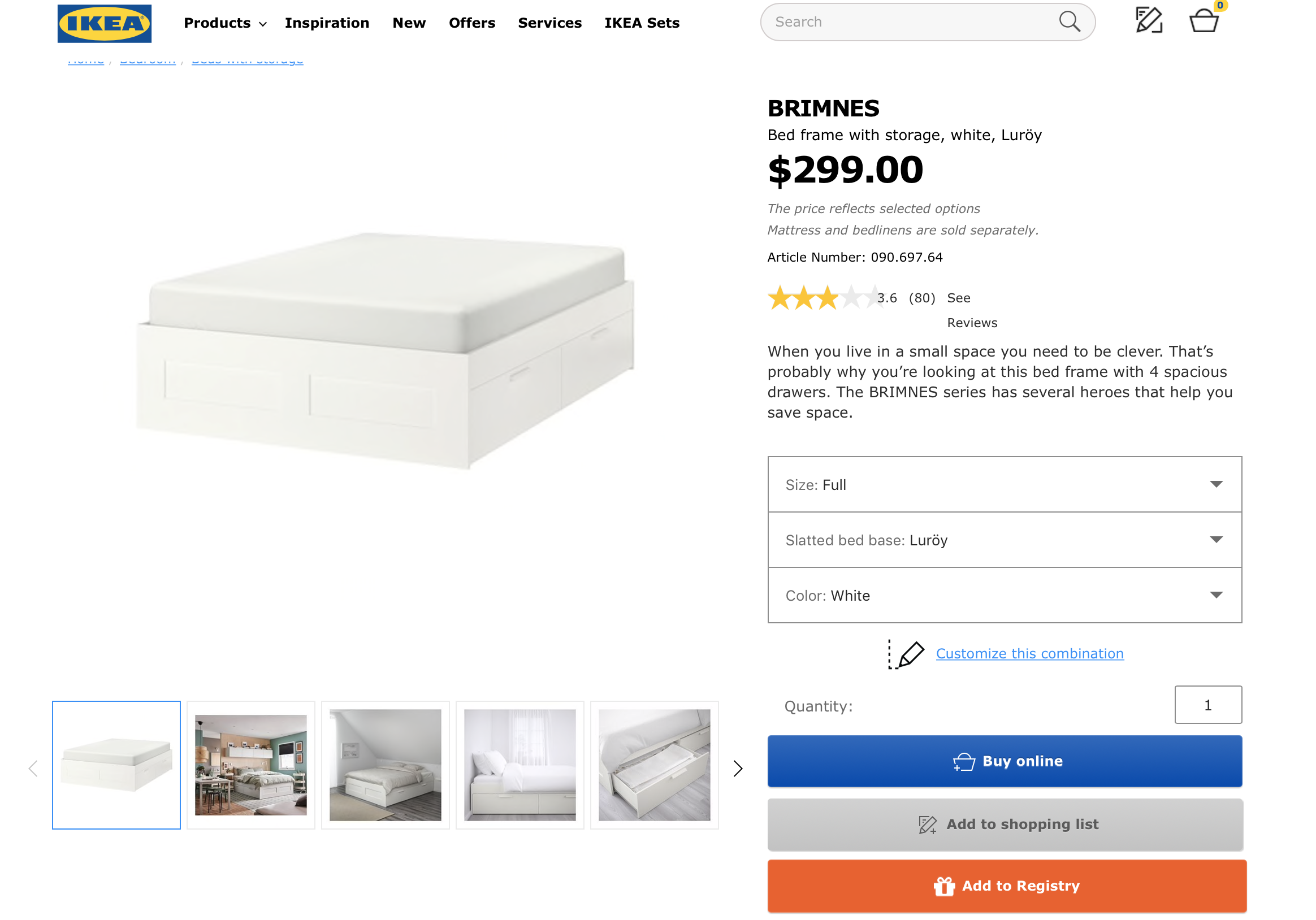Show next product thumbnails with right arrow
This screenshot has height=920, width=1316.
pyautogui.click(x=738, y=768)
